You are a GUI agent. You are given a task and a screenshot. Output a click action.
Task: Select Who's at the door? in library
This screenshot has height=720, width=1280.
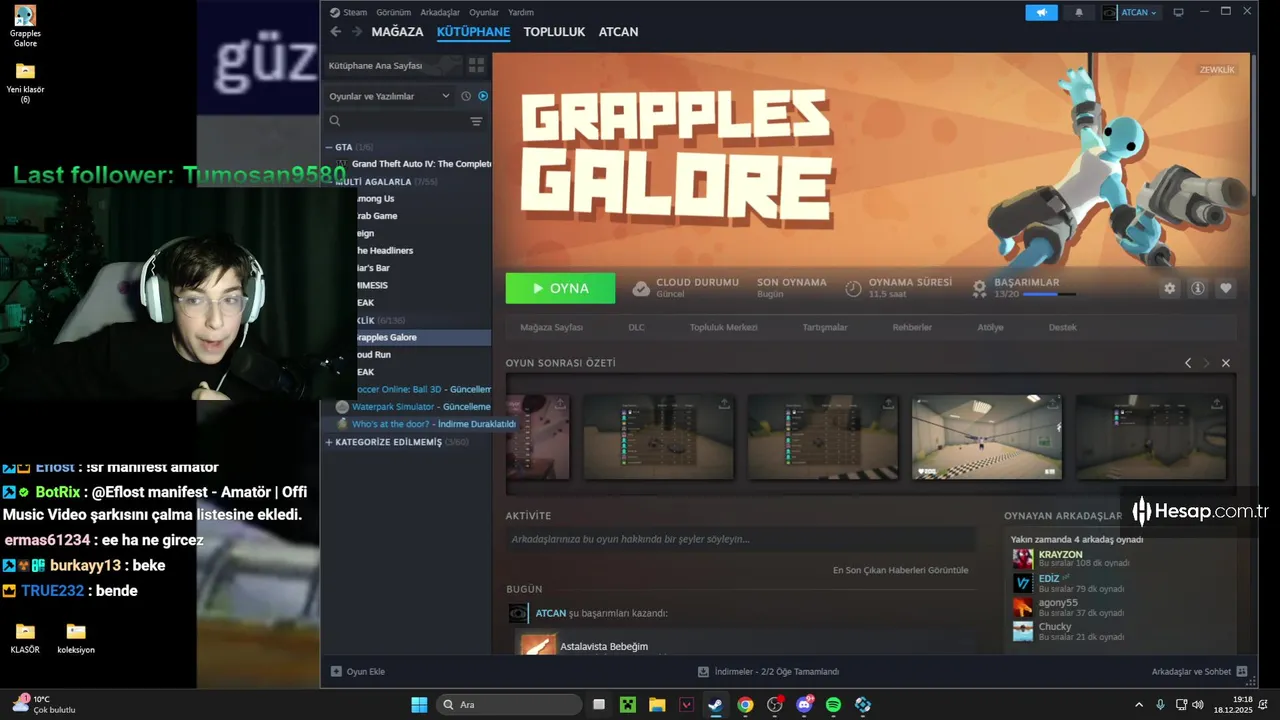click(425, 424)
